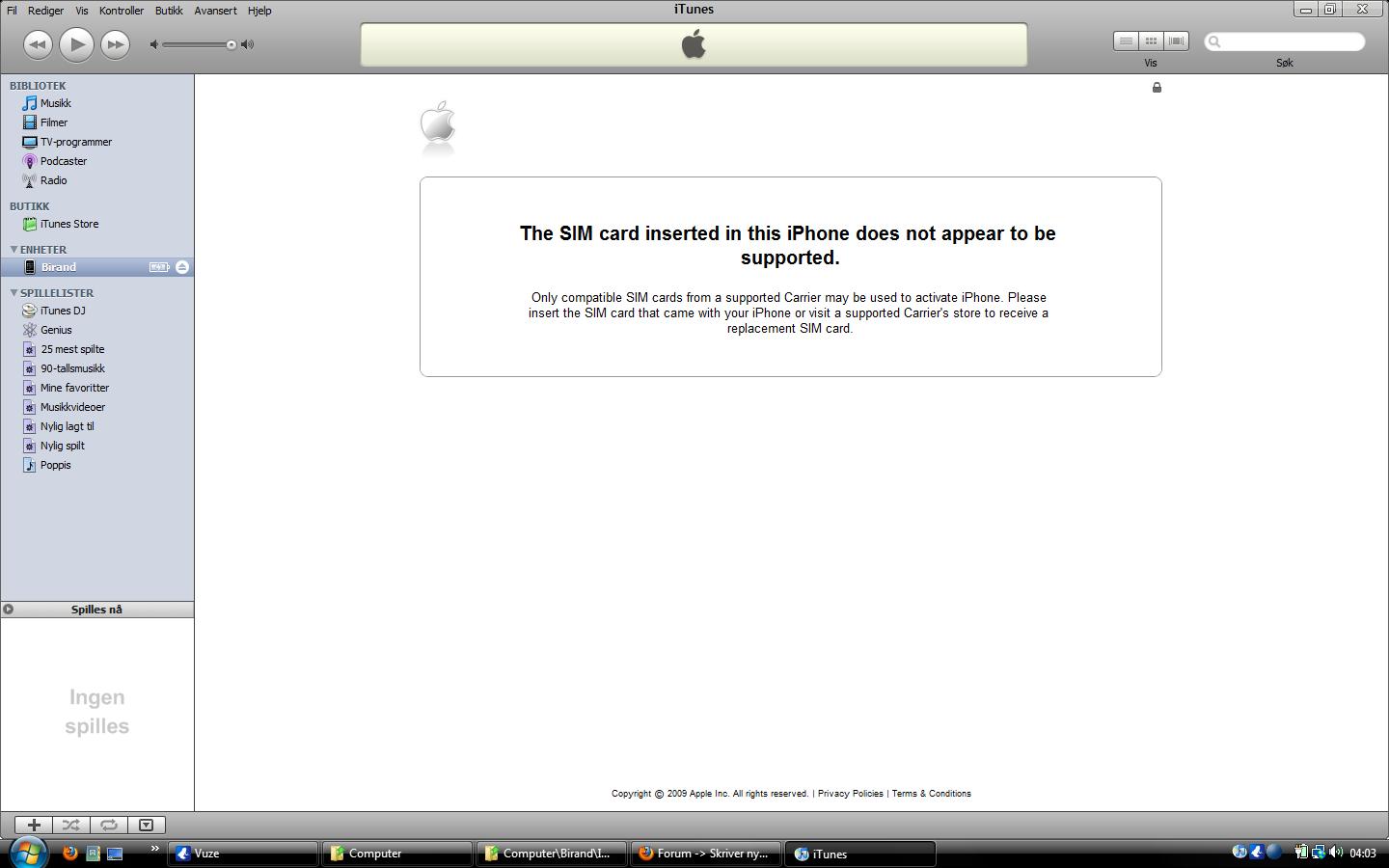Open the Avansert menu
This screenshot has height=868, width=1389.
click(x=215, y=11)
